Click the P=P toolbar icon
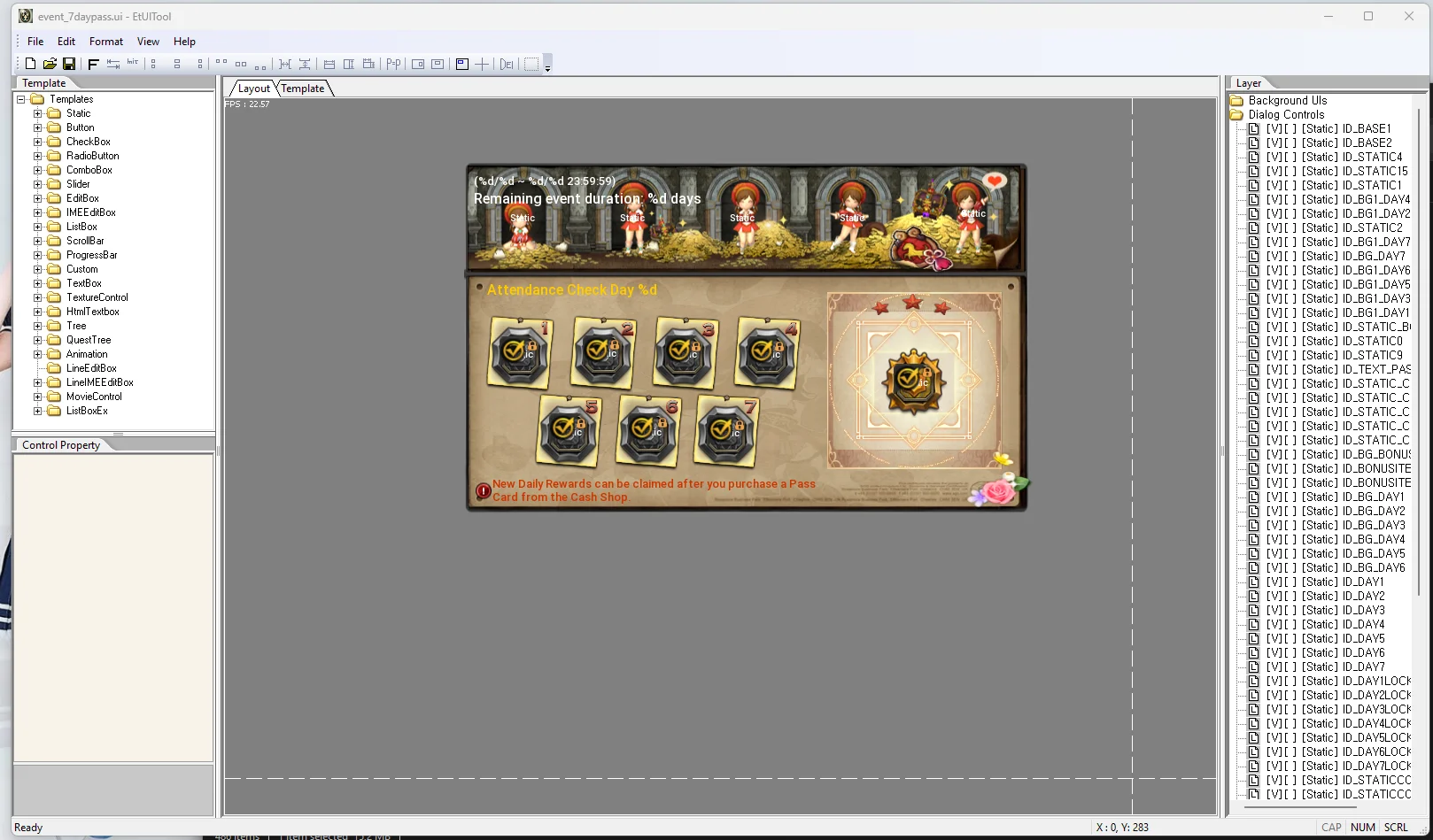The width and height of the screenshot is (1433, 840). [x=393, y=64]
